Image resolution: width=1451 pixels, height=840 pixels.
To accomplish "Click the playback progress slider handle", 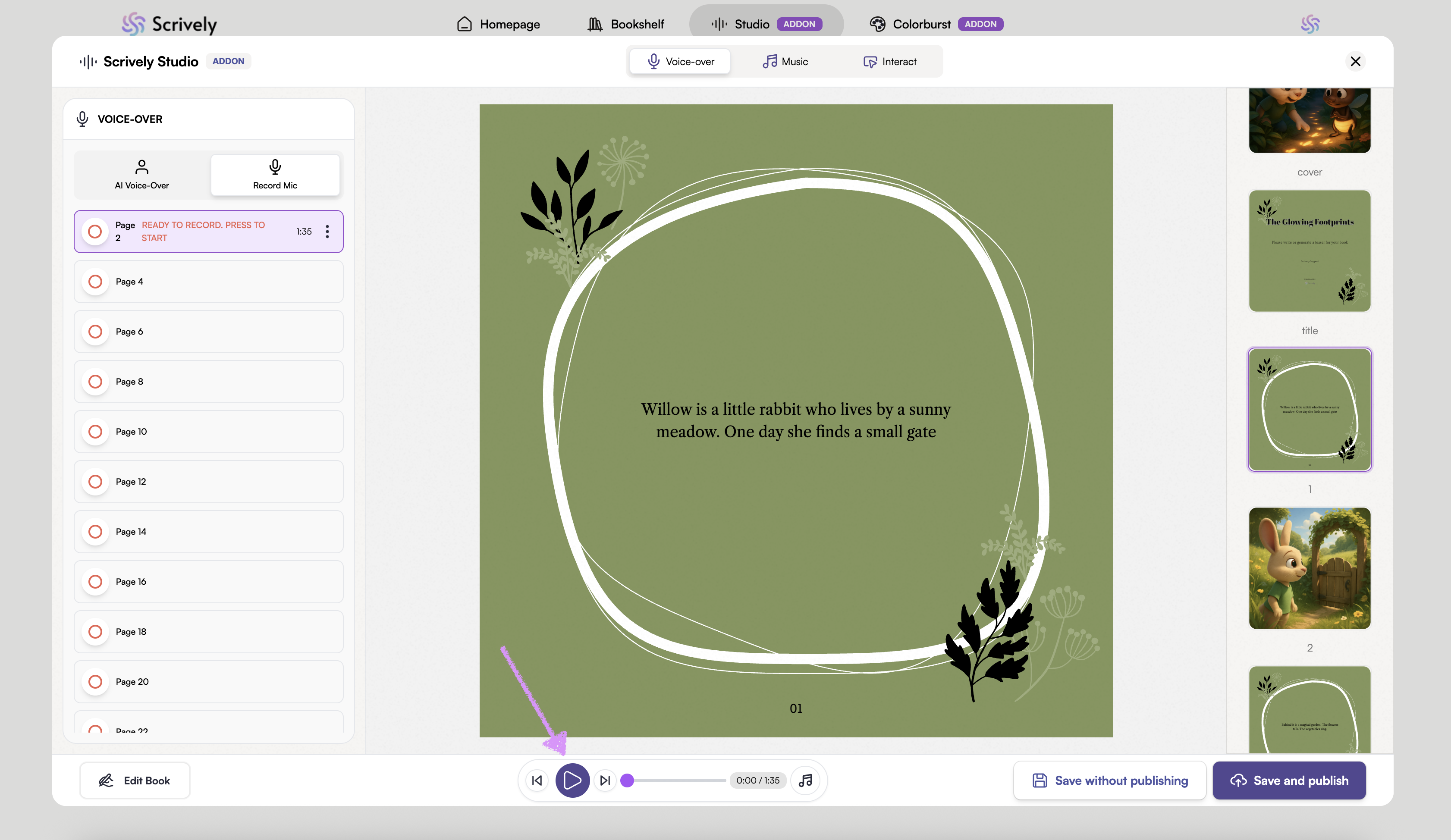I will (x=628, y=780).
